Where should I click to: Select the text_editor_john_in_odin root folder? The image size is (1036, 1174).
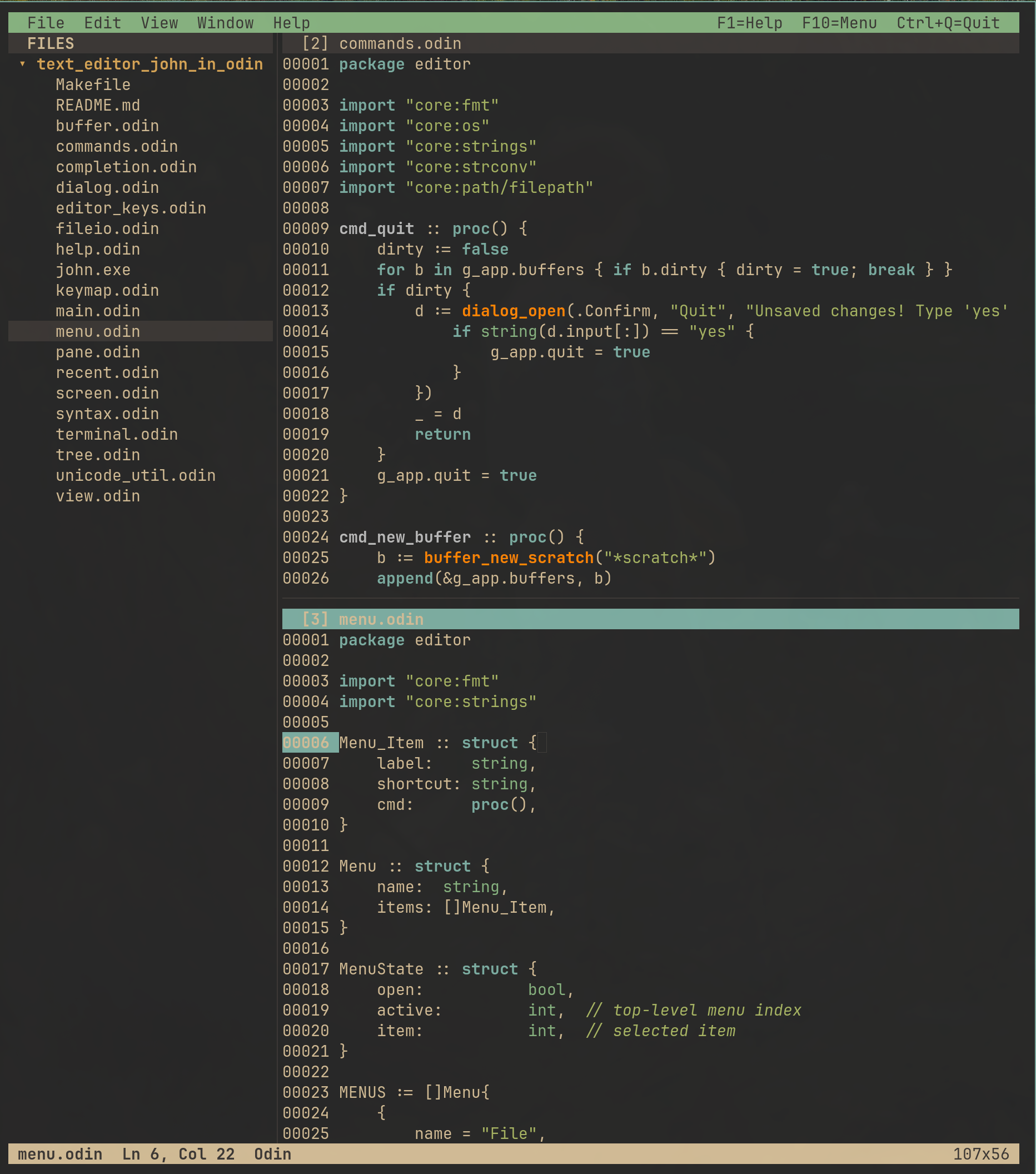click(150, 64)
